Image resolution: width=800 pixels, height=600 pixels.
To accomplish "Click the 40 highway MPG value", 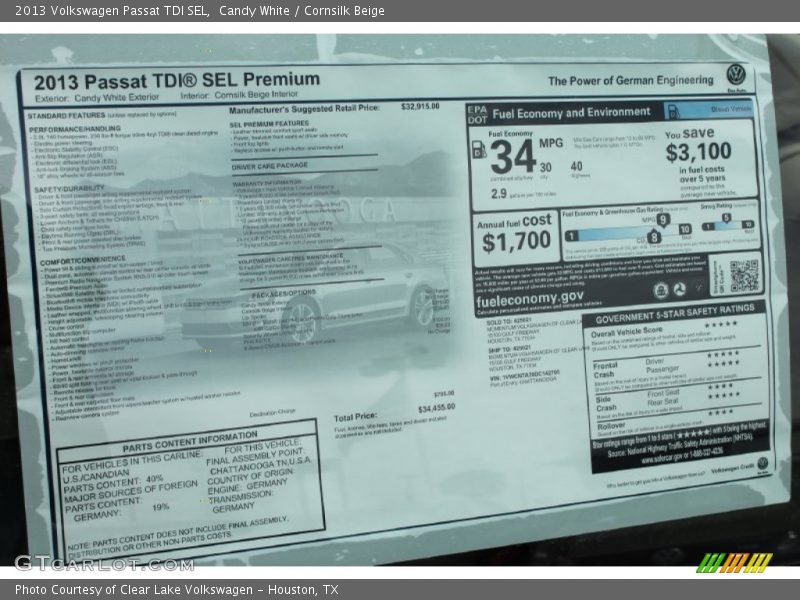I will 577,166.
